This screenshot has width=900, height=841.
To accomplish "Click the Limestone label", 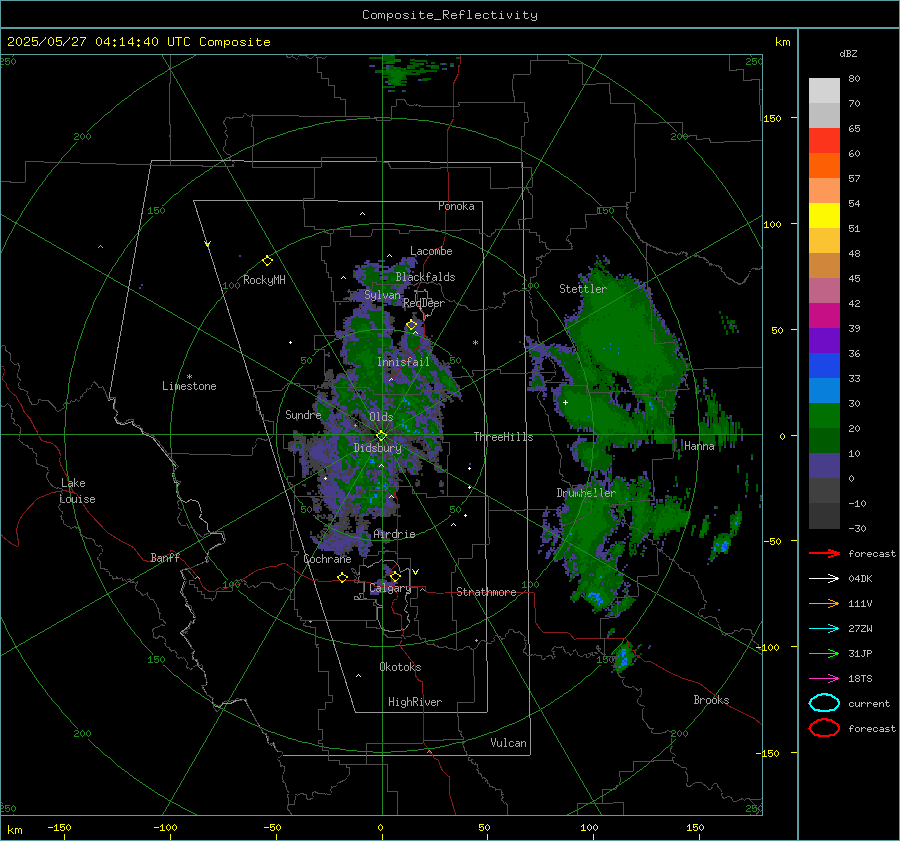I will pos(189,386).
